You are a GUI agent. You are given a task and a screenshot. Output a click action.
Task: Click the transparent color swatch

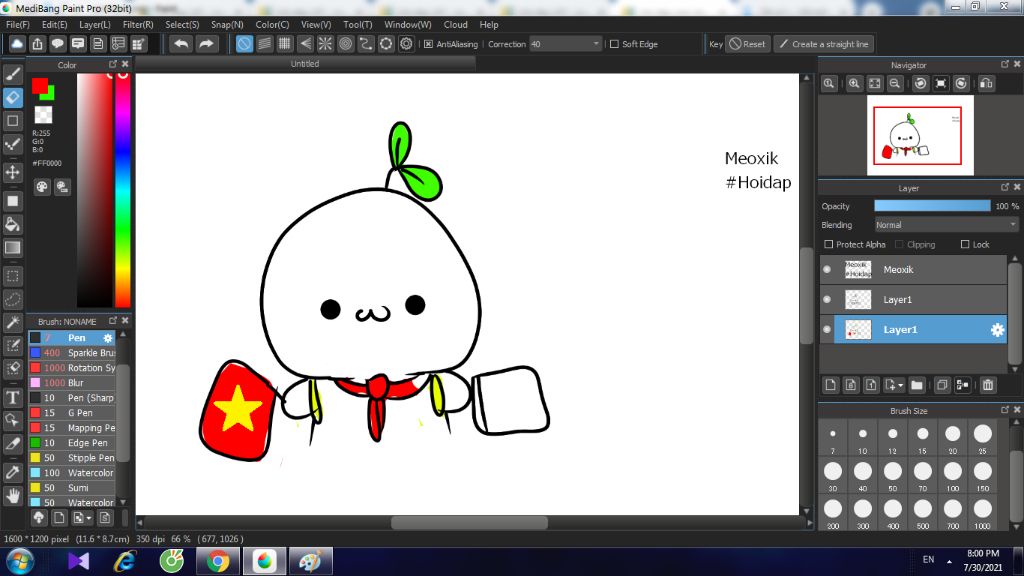pos(43,115)
